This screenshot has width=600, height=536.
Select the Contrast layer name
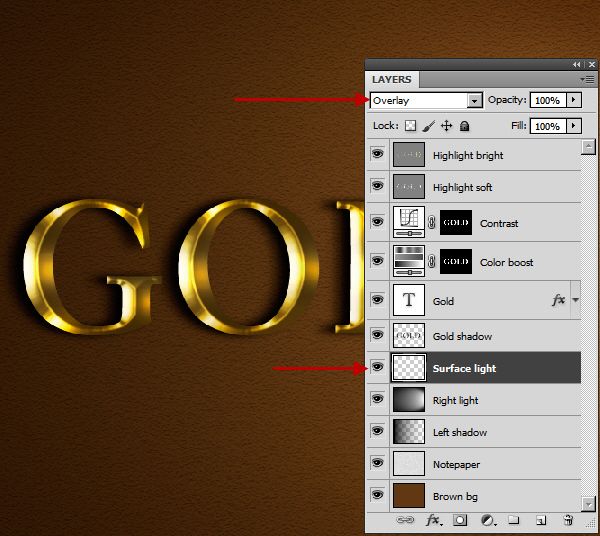499,223
